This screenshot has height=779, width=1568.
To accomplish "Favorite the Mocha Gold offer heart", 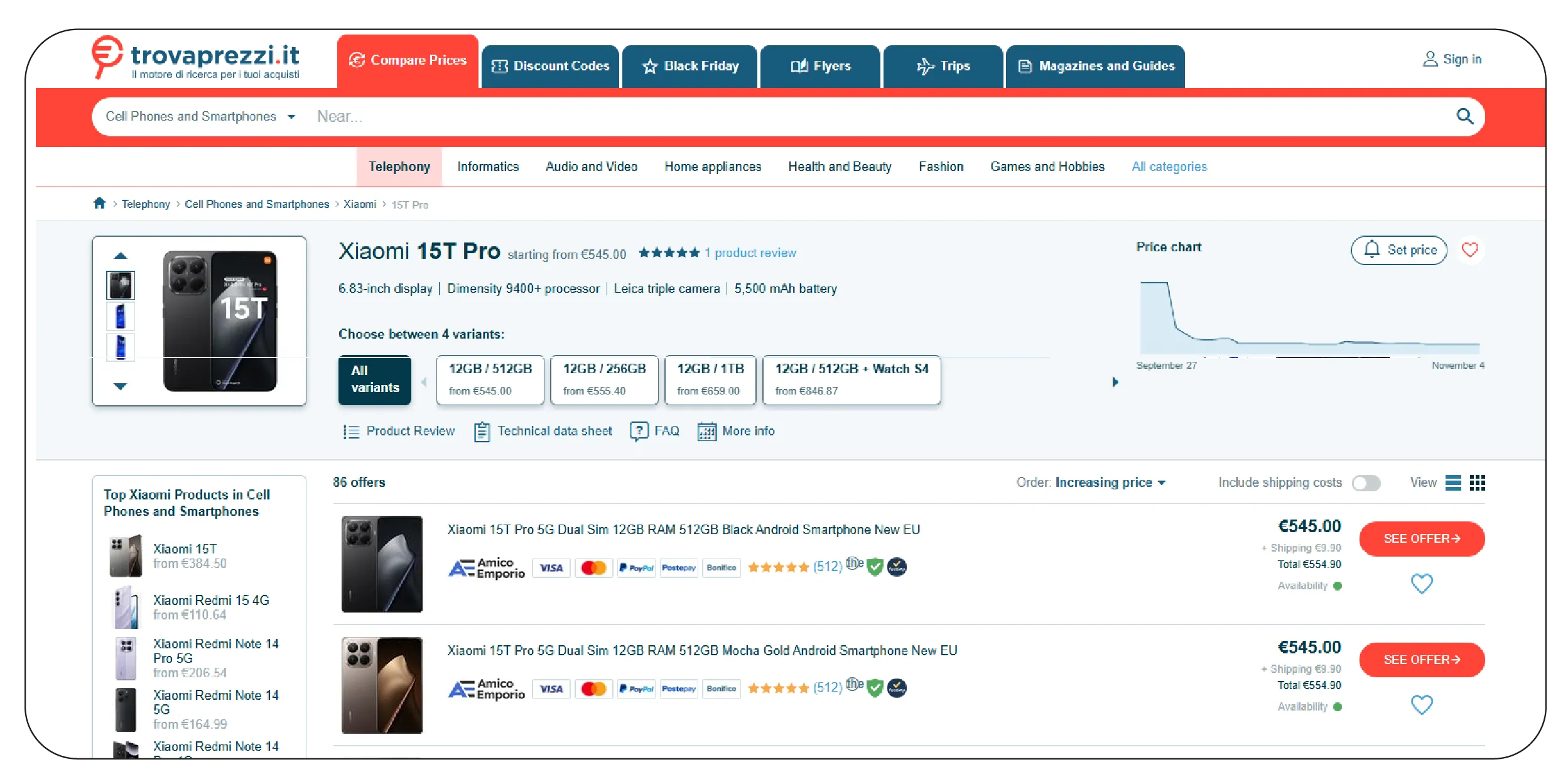I will (x=1422, y=704).
